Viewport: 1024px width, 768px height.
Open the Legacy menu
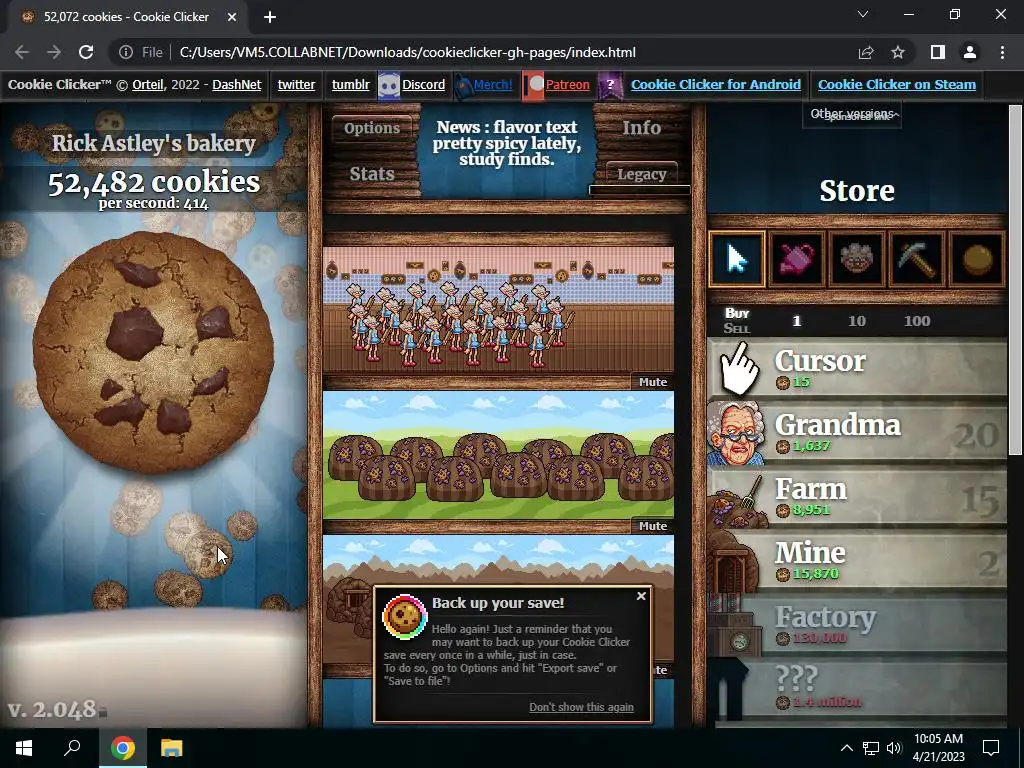pos(641,174)
